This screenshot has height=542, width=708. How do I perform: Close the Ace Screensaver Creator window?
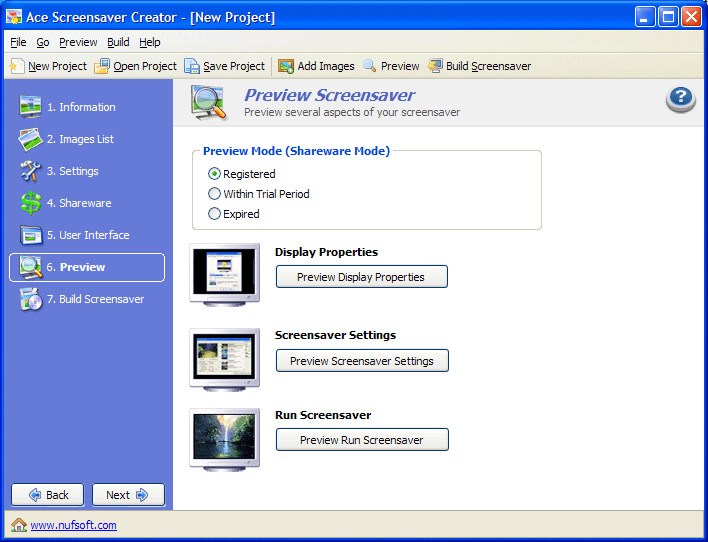coord(691,17)
